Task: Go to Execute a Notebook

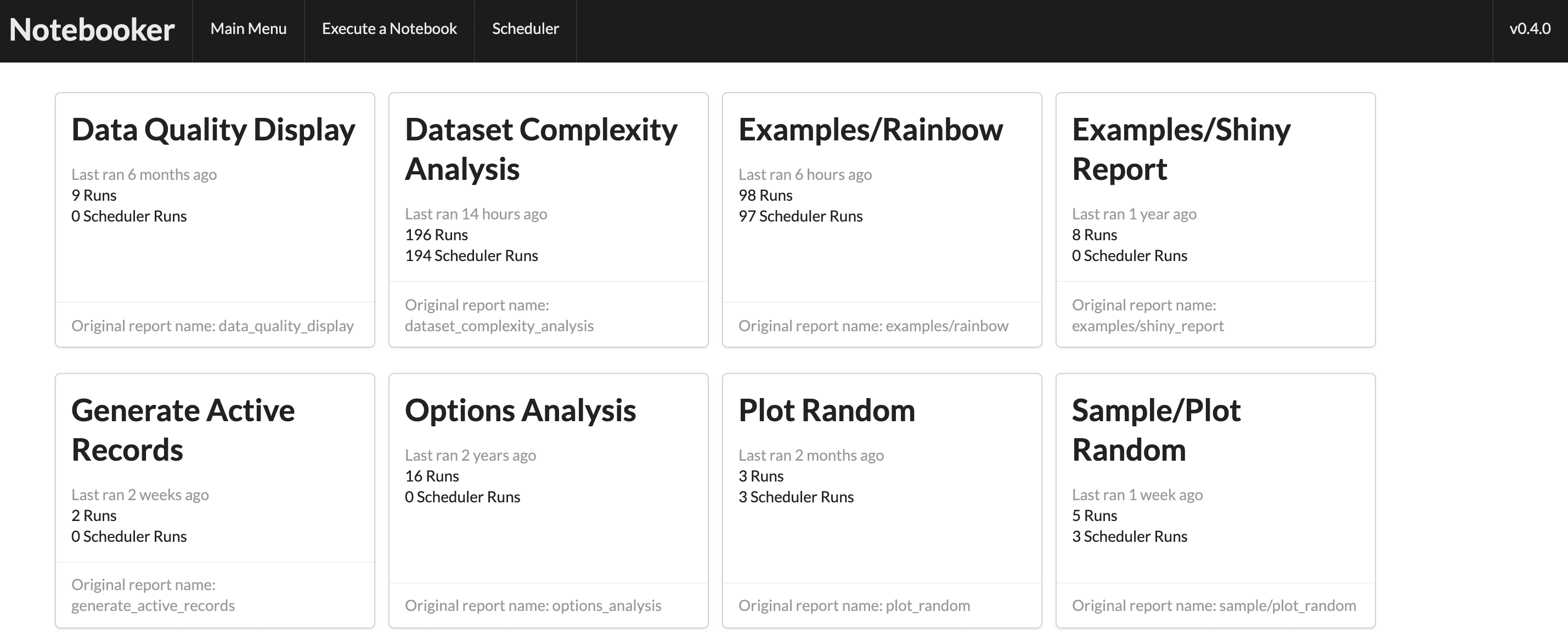Action: click(389, 28)
